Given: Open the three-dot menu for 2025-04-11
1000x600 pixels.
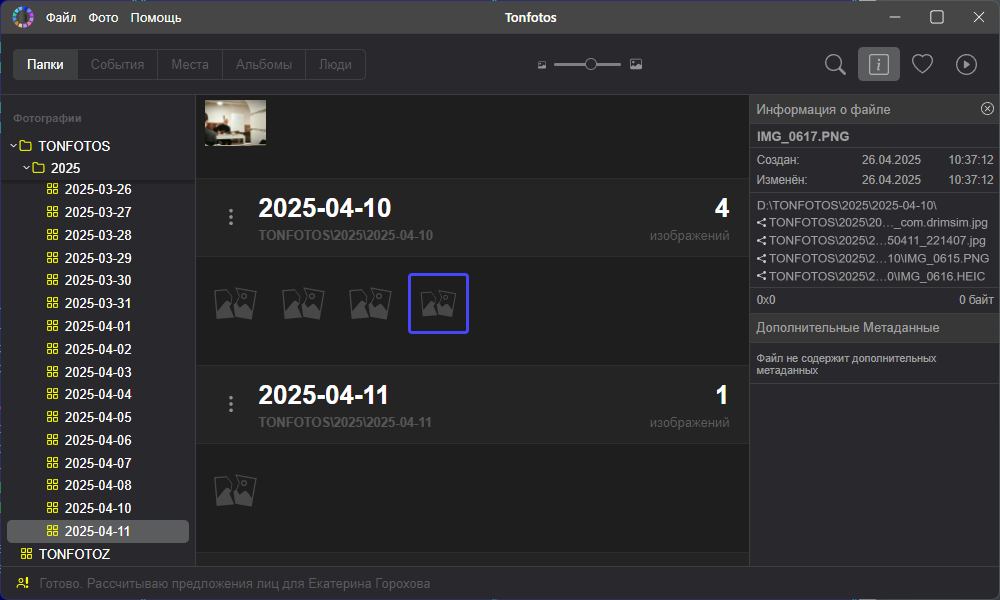Looking at the screenshot, I should (231, 404).
